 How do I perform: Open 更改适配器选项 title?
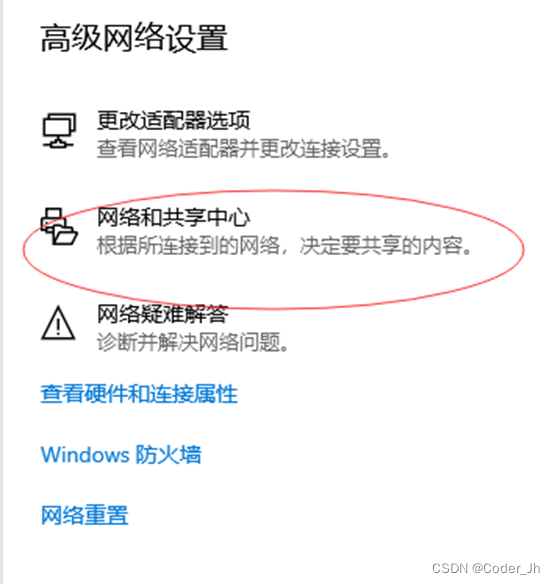[x=173, y=120]
